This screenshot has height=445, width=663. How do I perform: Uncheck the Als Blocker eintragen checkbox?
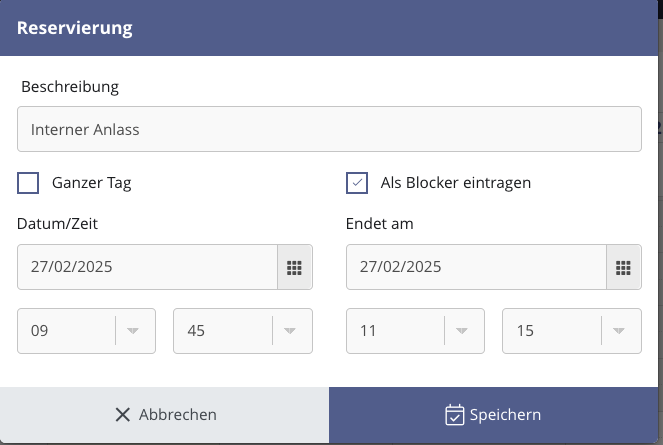(x=357, y=183)
